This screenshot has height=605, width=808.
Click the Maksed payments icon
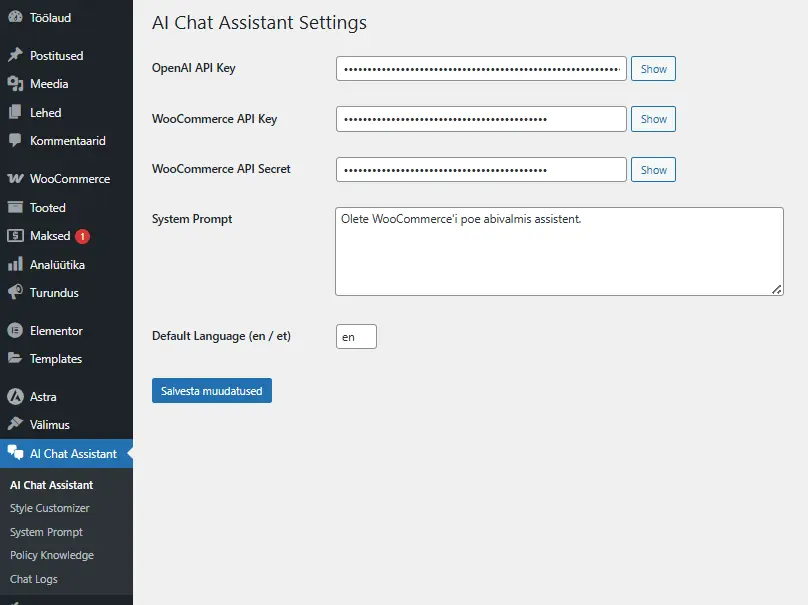pyautogui.click(x=15, y=236)
